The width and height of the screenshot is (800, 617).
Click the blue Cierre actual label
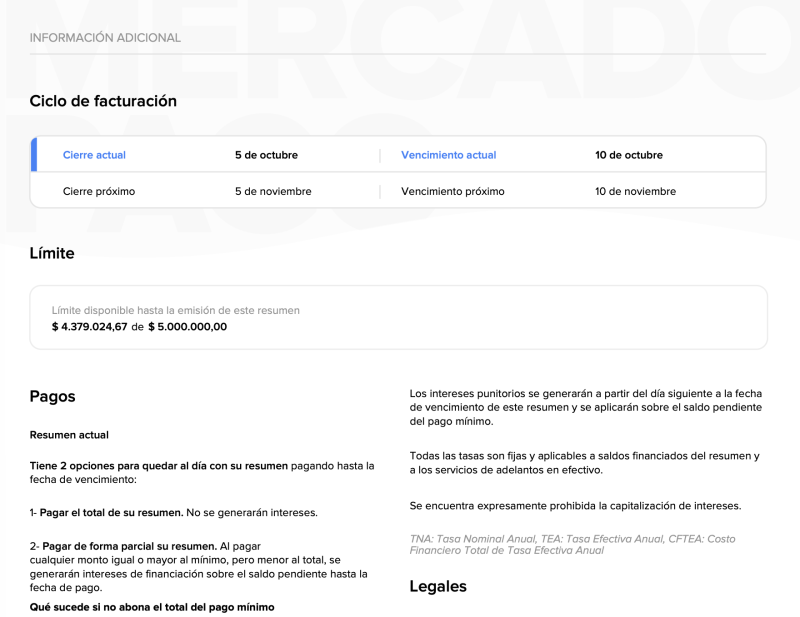94,155
